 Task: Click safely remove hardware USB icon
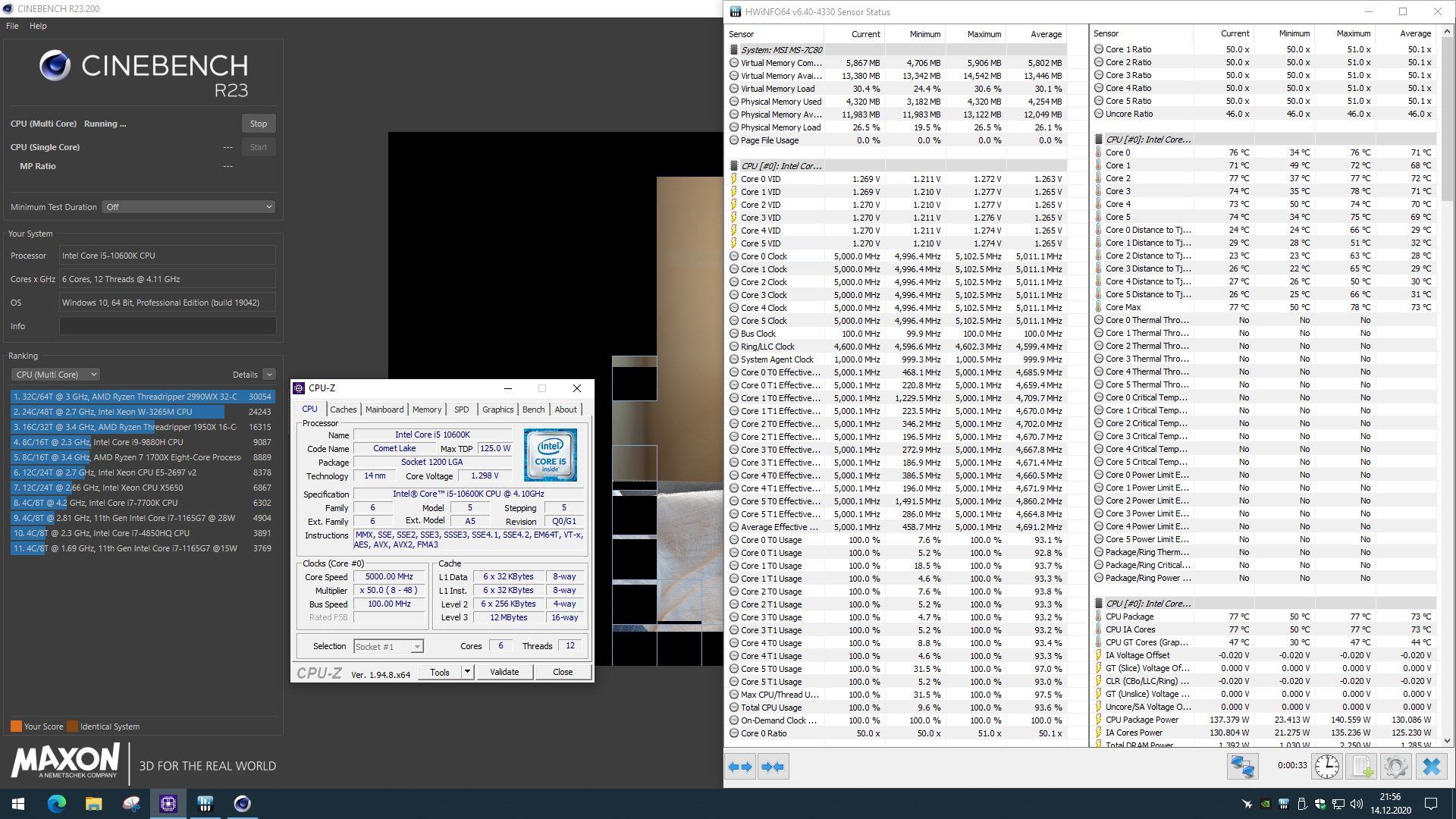pyautogui.click(x=1302, y=804)
